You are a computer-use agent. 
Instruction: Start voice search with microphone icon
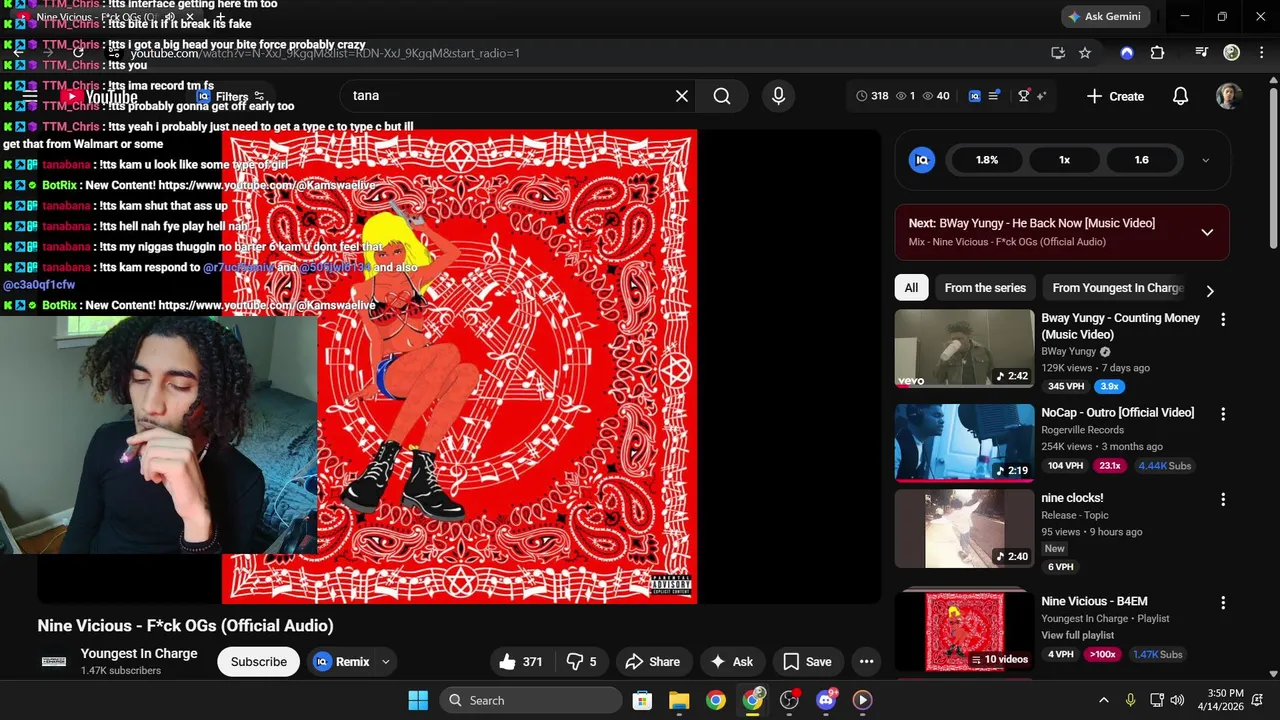[778, 96]
